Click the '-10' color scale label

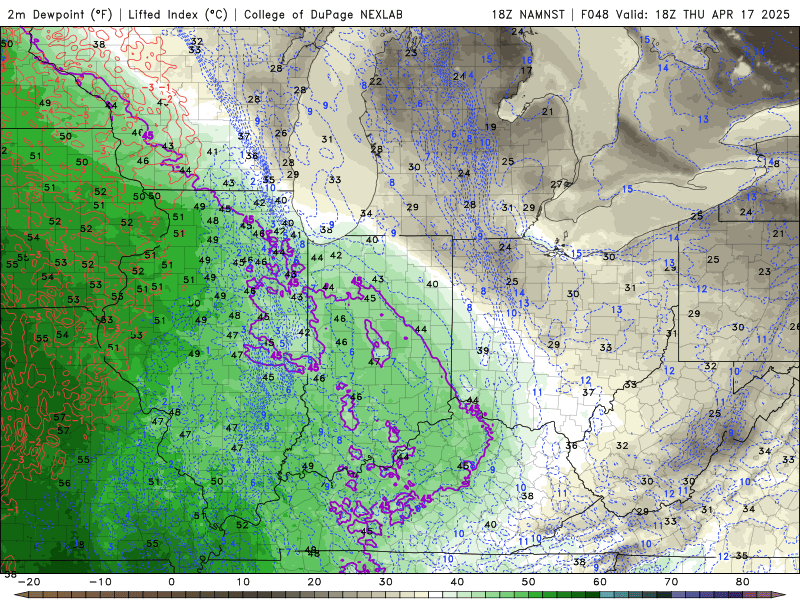100,582
